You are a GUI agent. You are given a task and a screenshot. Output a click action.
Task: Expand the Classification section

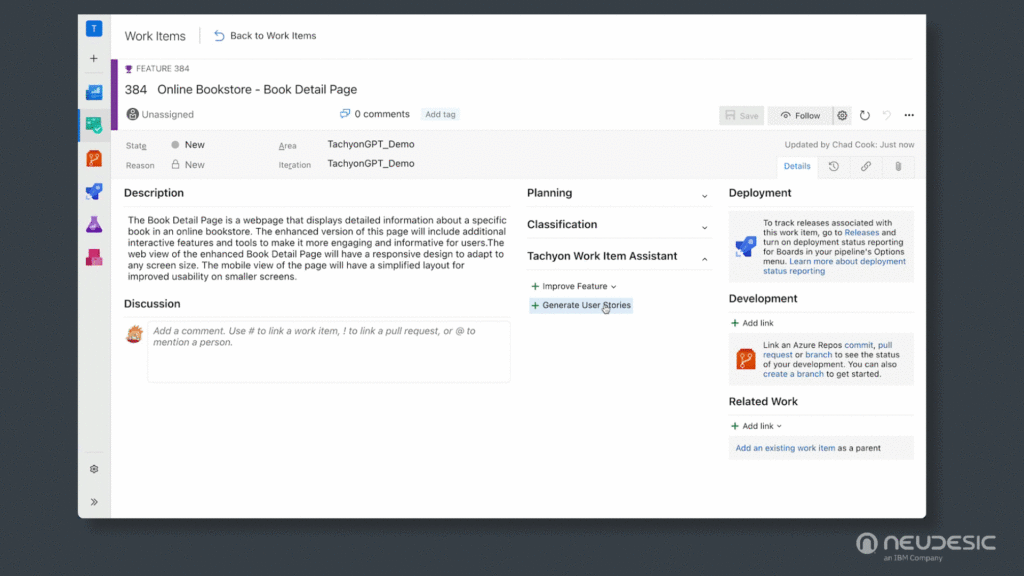[x=704, y=227]
